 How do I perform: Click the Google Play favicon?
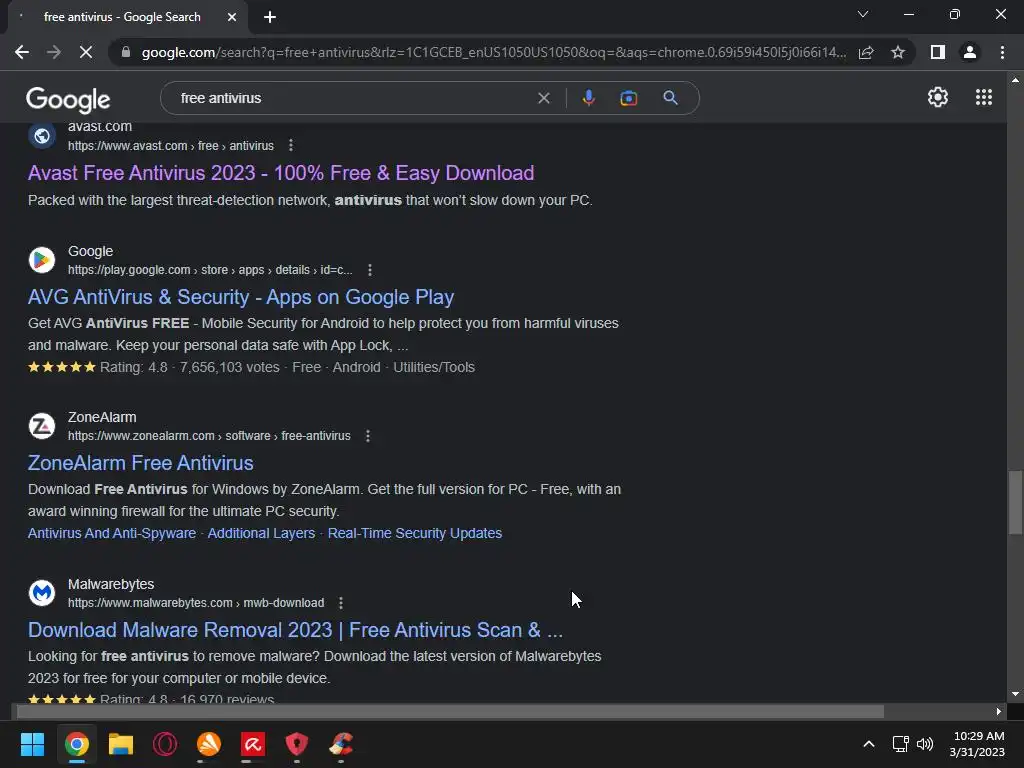coord(42,260)
